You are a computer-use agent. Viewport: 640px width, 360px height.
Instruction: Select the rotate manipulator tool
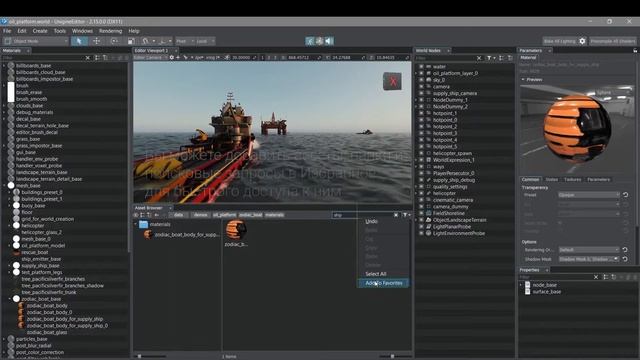pos(114,41)
